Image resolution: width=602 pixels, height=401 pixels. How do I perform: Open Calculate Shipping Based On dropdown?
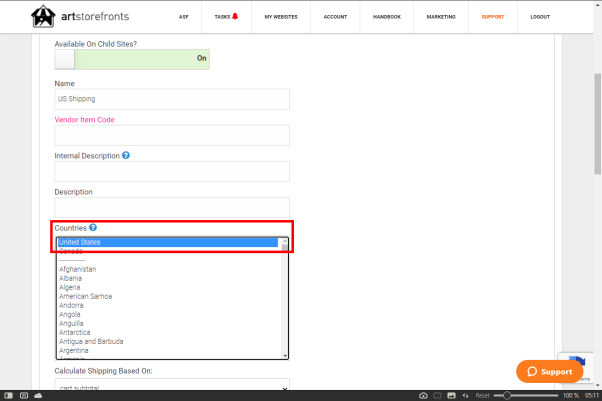coord(171,388)
